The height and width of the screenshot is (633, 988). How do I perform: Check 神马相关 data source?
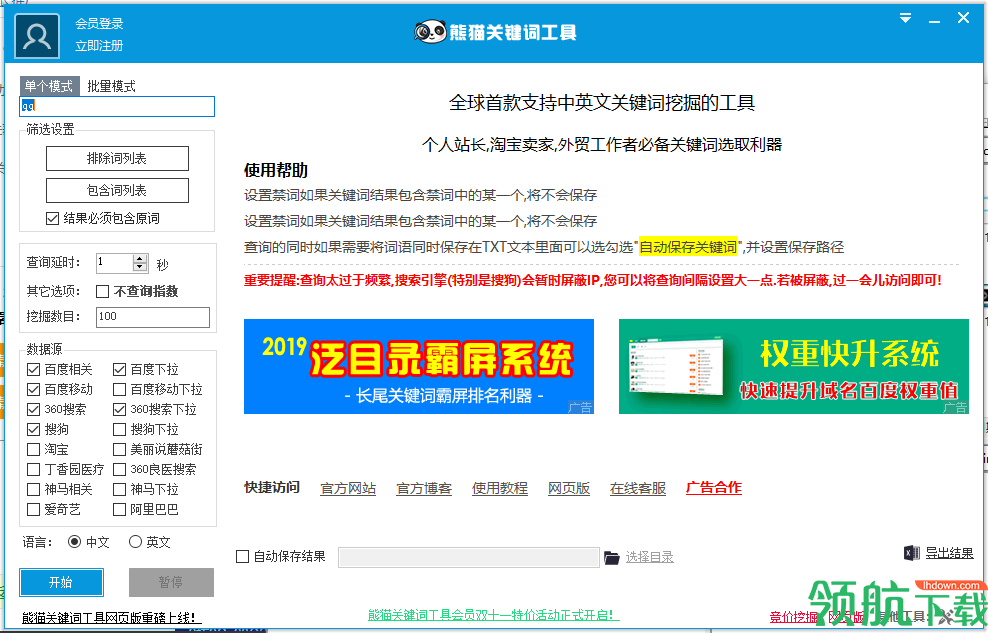click(34, 489)
